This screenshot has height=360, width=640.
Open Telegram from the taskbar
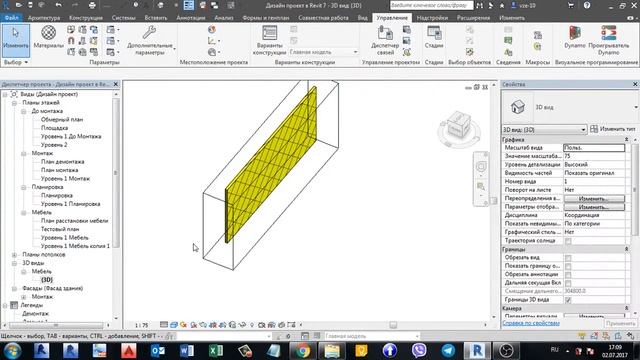pyautogui.click(x=448, y=351)
